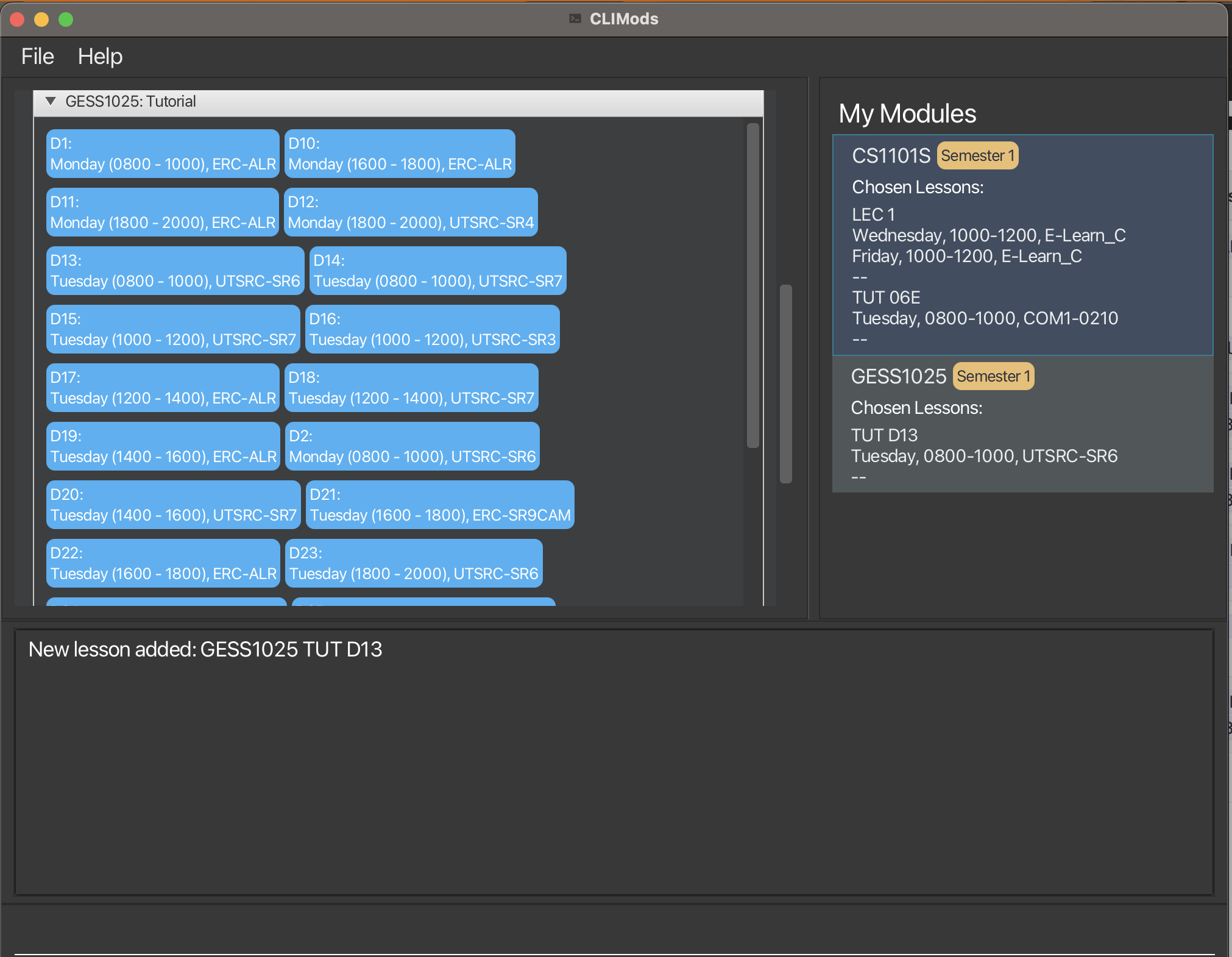
Task: Click the result display message area
Action: [x=614, y=762]
